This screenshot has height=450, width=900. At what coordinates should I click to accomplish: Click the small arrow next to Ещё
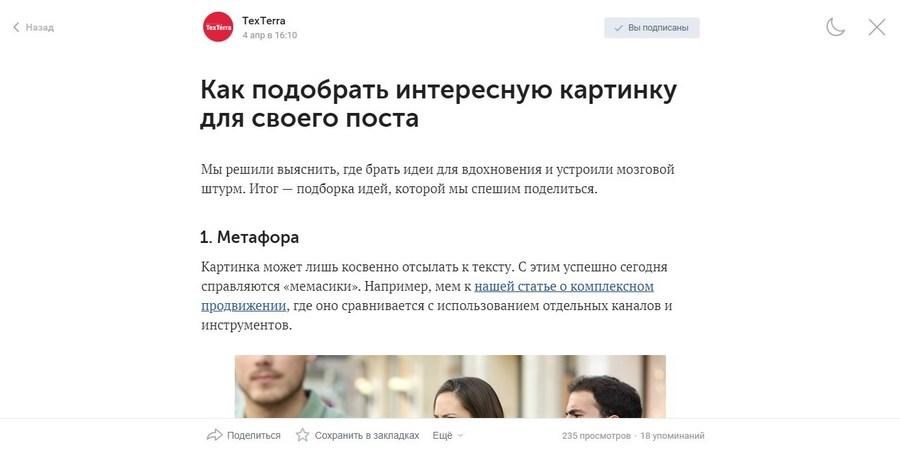(x=460, y=436)
